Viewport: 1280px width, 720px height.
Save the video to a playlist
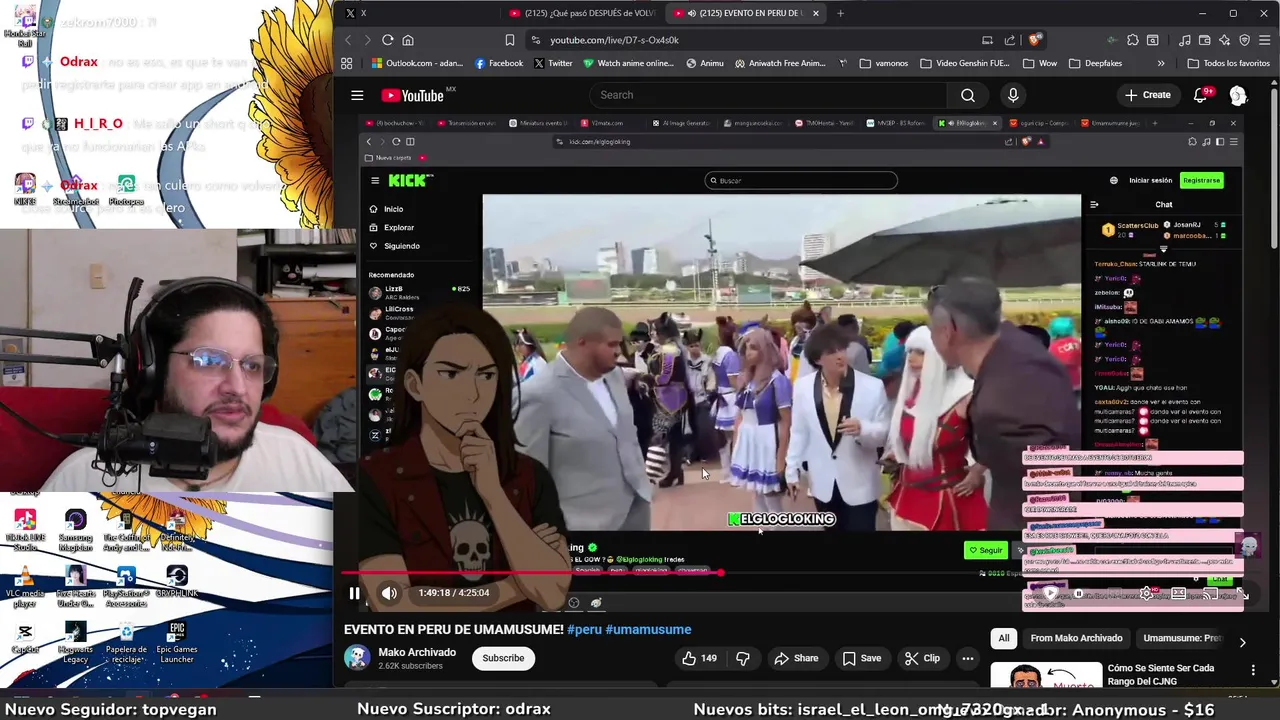pyautogui.click(x=861, y=658)
